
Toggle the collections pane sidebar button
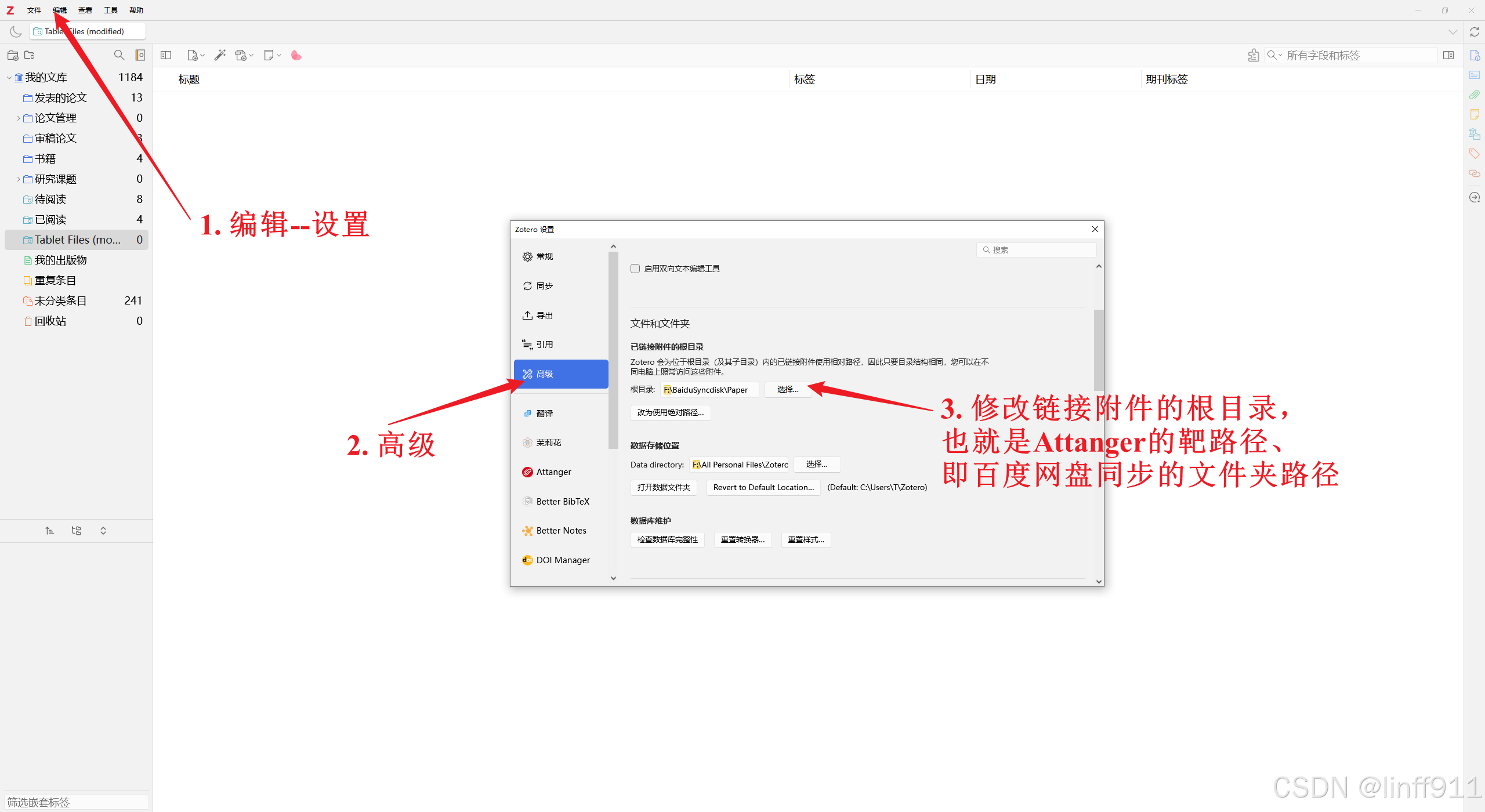(x=166, y=55)
